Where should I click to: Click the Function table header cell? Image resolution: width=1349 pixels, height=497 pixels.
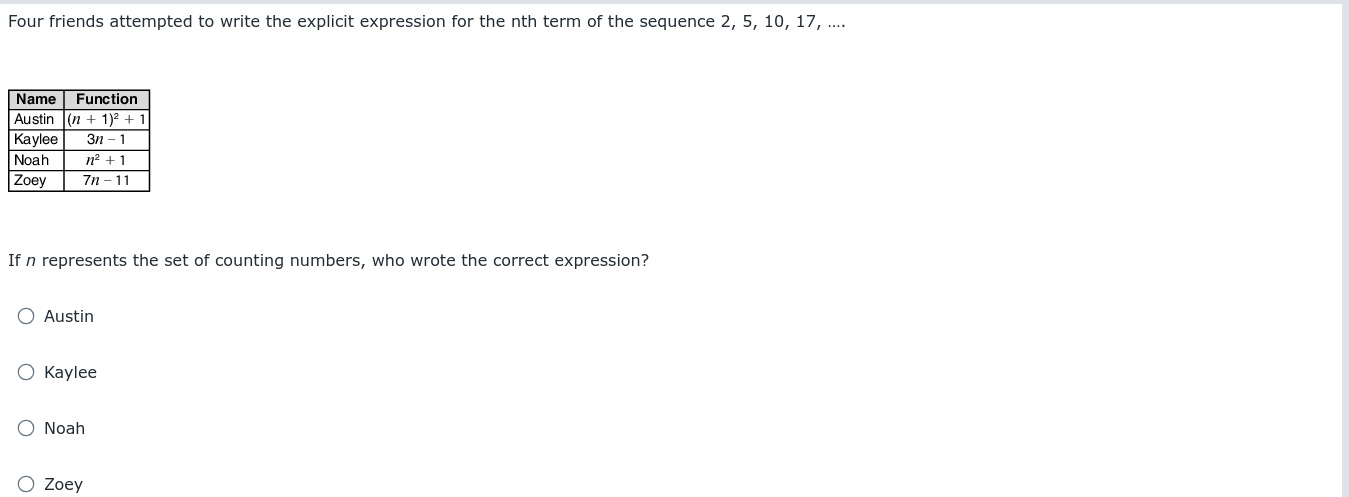(x=107, y=99)
